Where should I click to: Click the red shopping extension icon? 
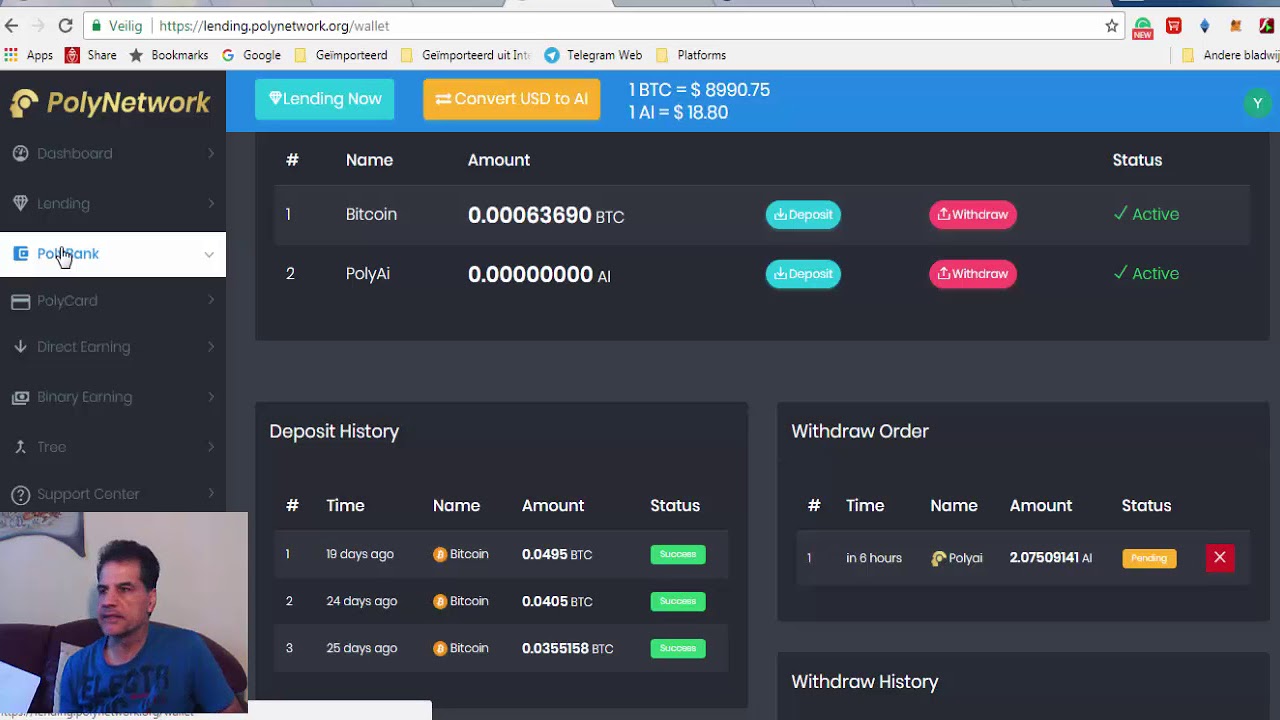coord(1174,26)
